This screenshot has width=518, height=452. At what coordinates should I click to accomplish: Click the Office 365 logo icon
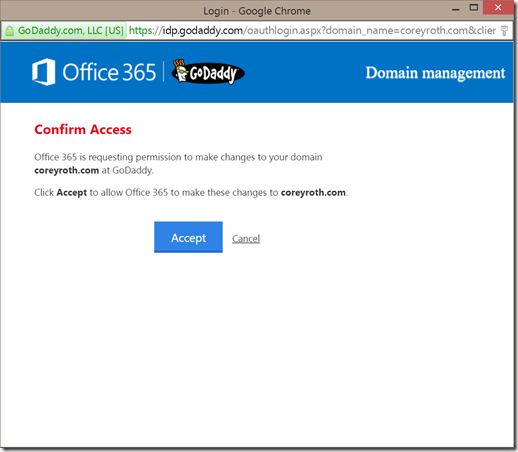pyautogui.click(x=44, y=72)
